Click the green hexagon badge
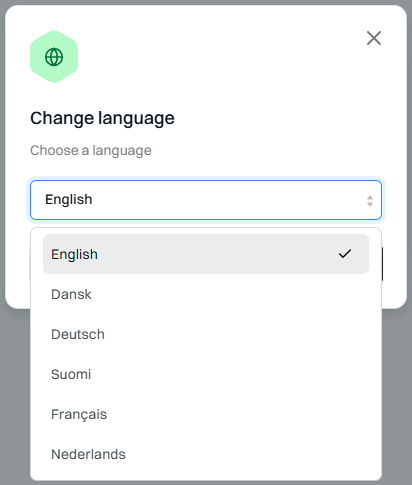The height and width of the screenshot is (485, 412). coord(54,57)
